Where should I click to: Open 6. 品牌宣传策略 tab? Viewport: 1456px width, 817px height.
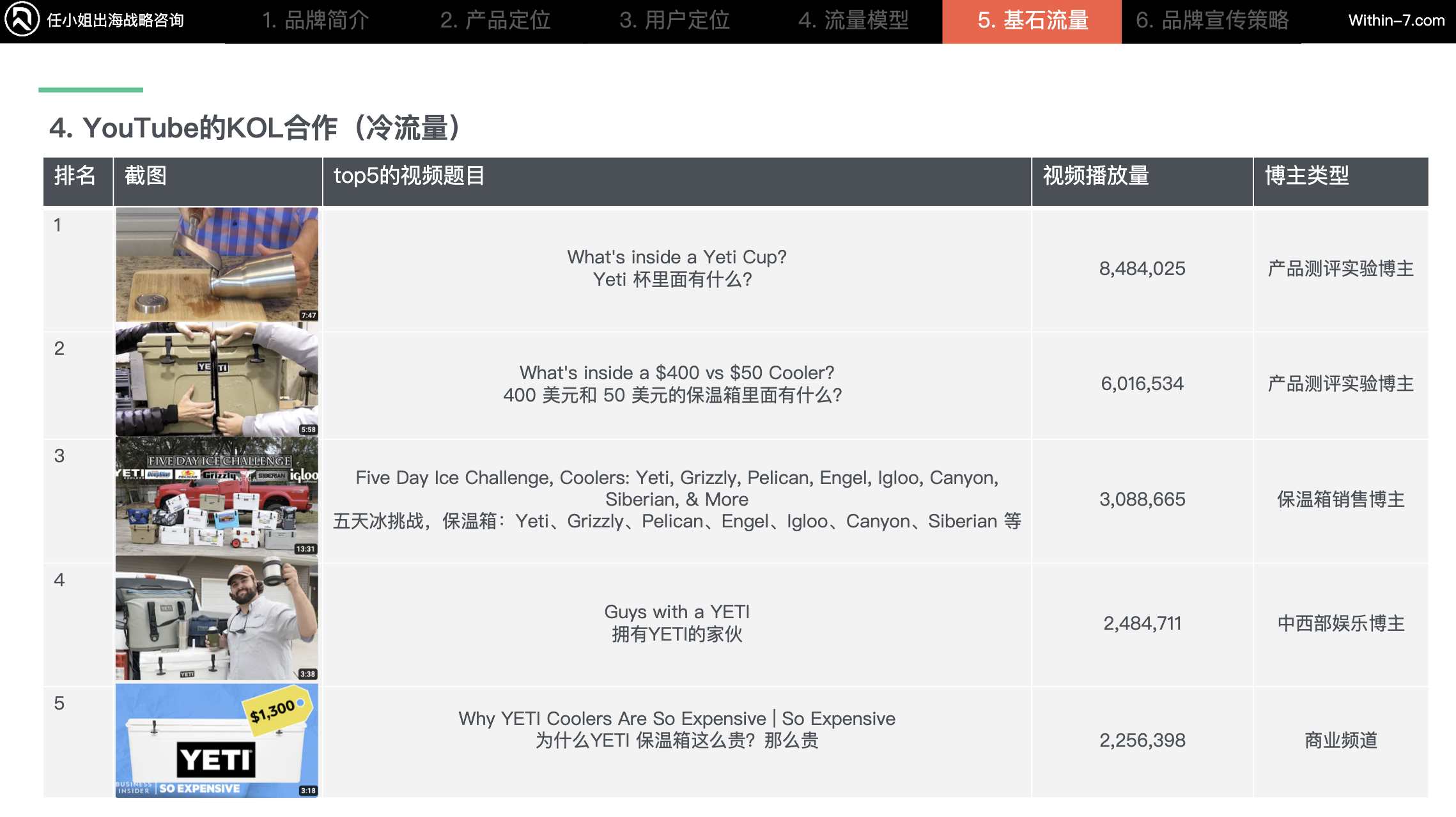point(1212,20)
